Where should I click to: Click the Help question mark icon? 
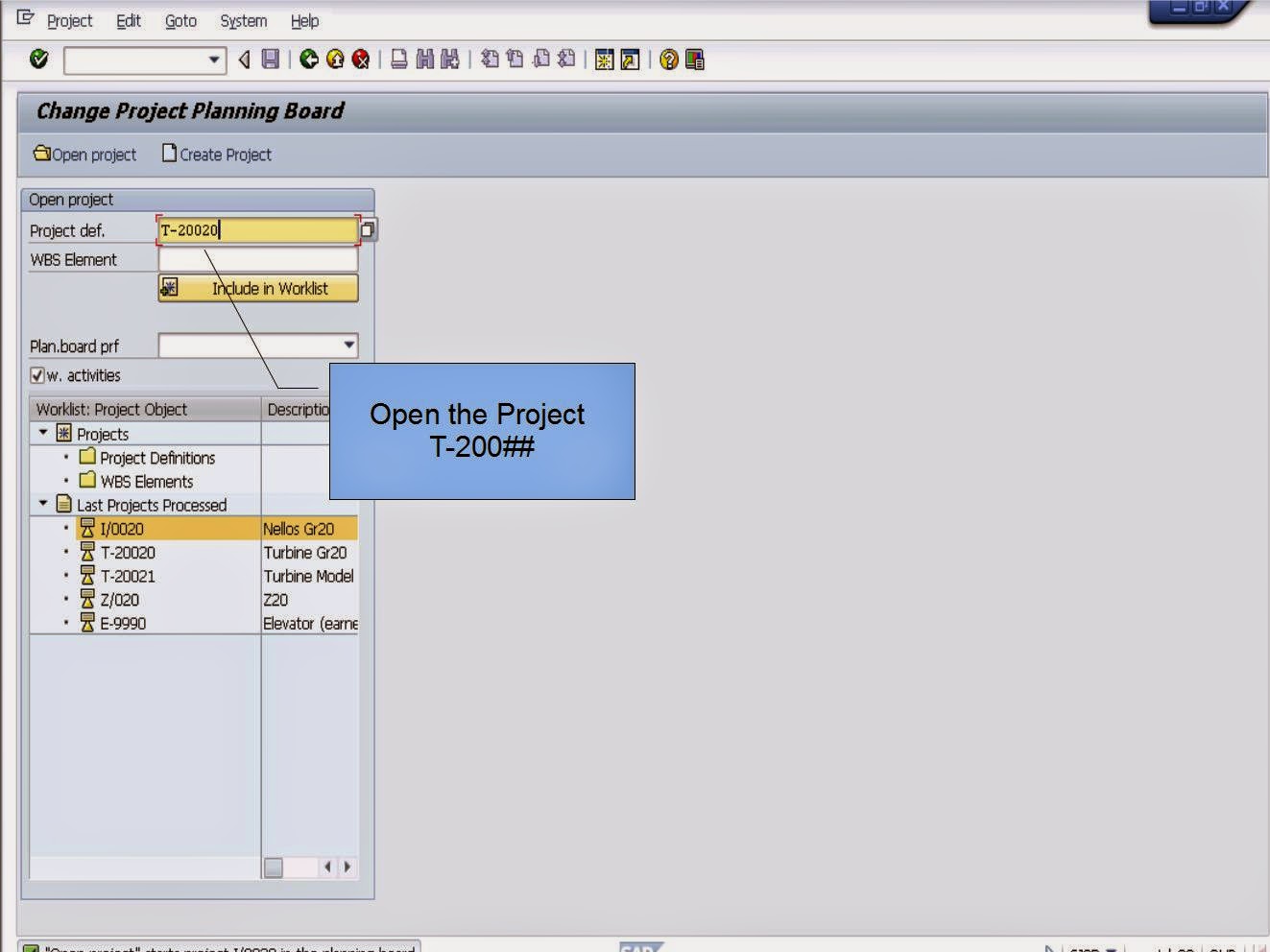pyautogui.click(x=668, y=59)
